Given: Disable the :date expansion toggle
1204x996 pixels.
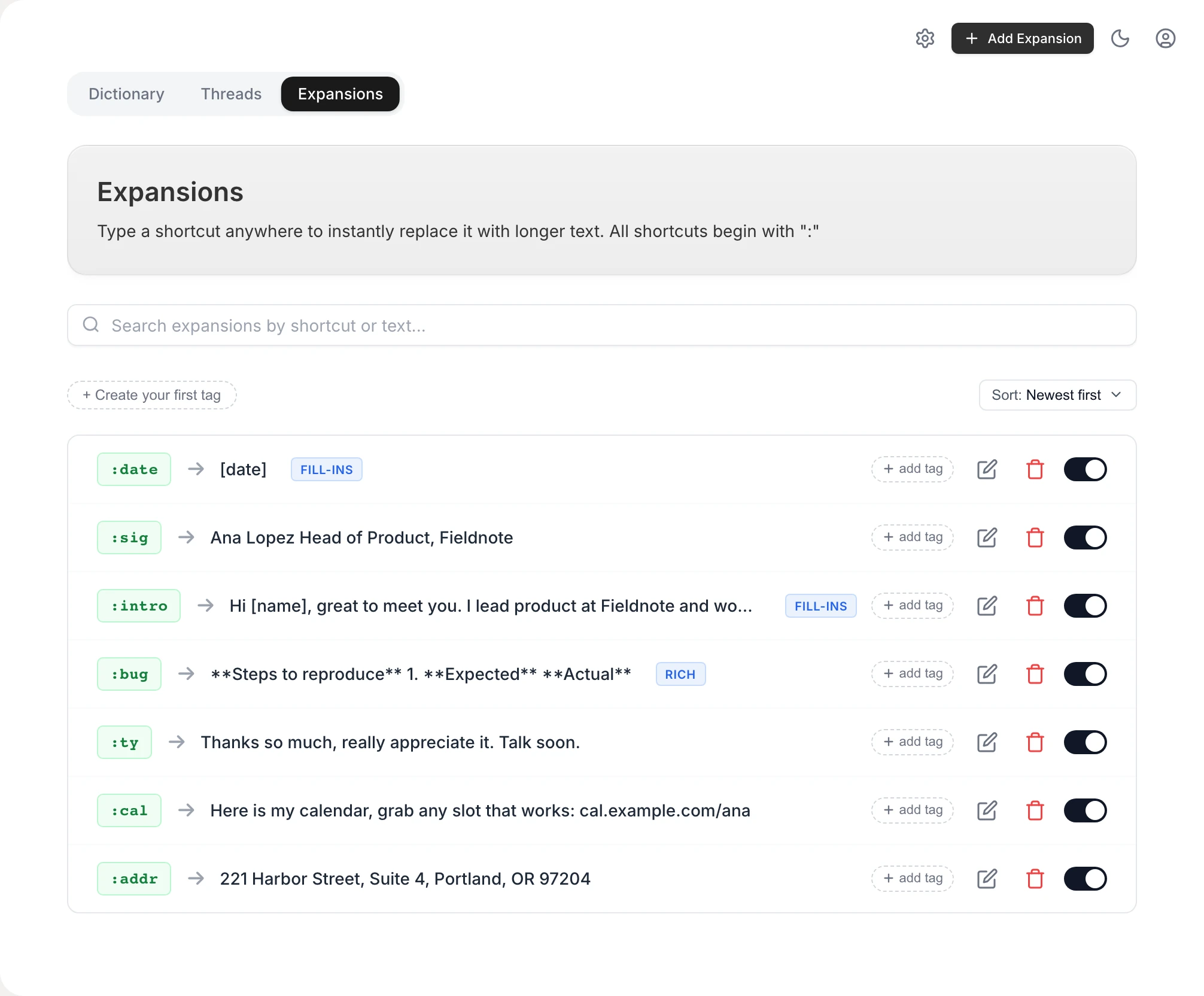Looking at the screenshot, I should [x=1085, y=469].
